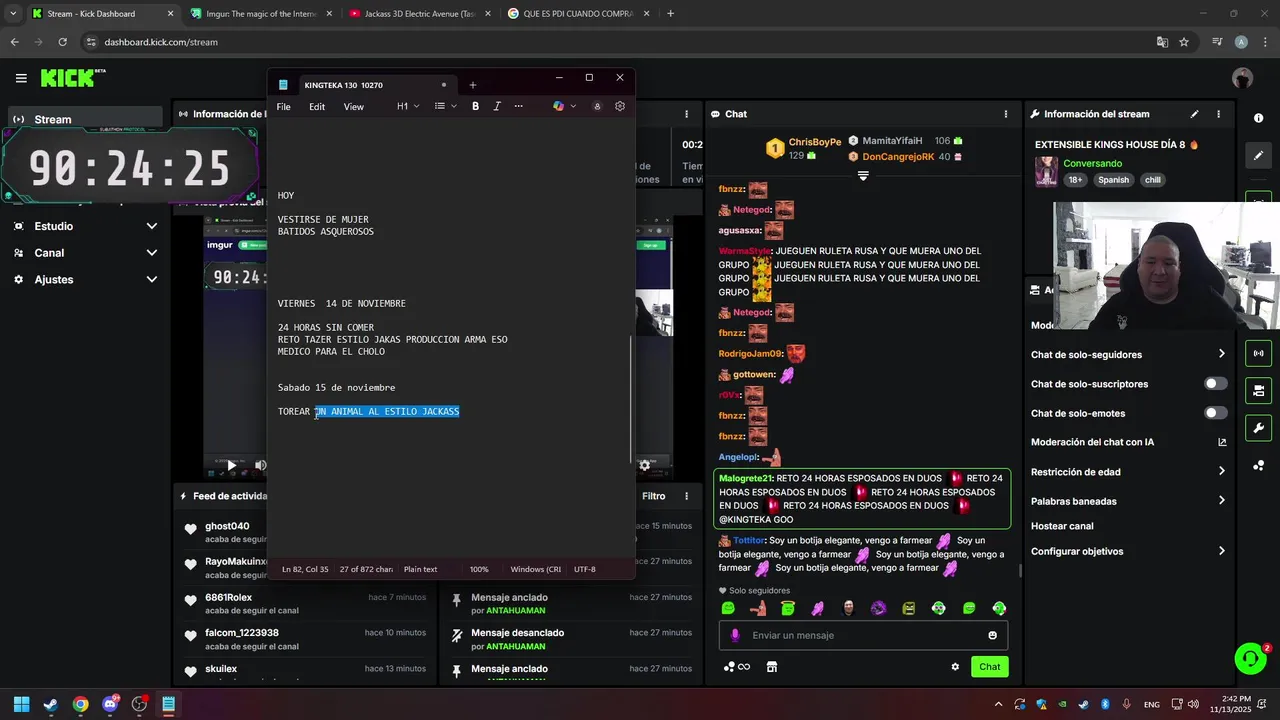Click the green Chat send button
Screen dimensions: 1280x720
coord(989,667)
